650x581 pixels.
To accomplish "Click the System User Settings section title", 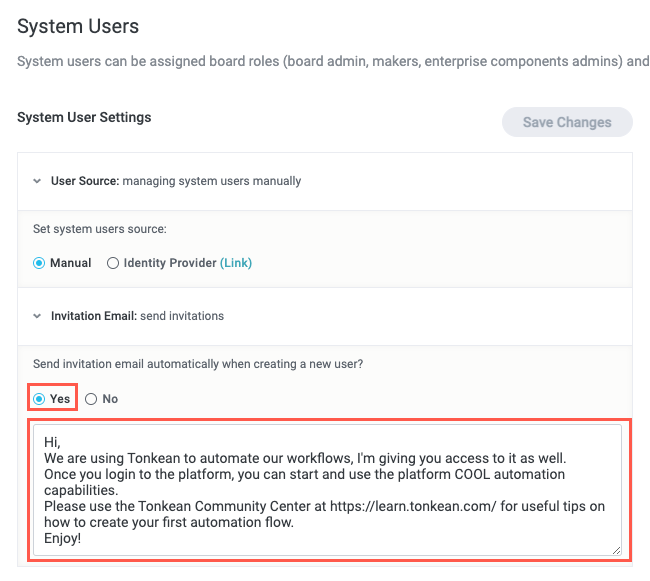I will click(x=84, y=117).
